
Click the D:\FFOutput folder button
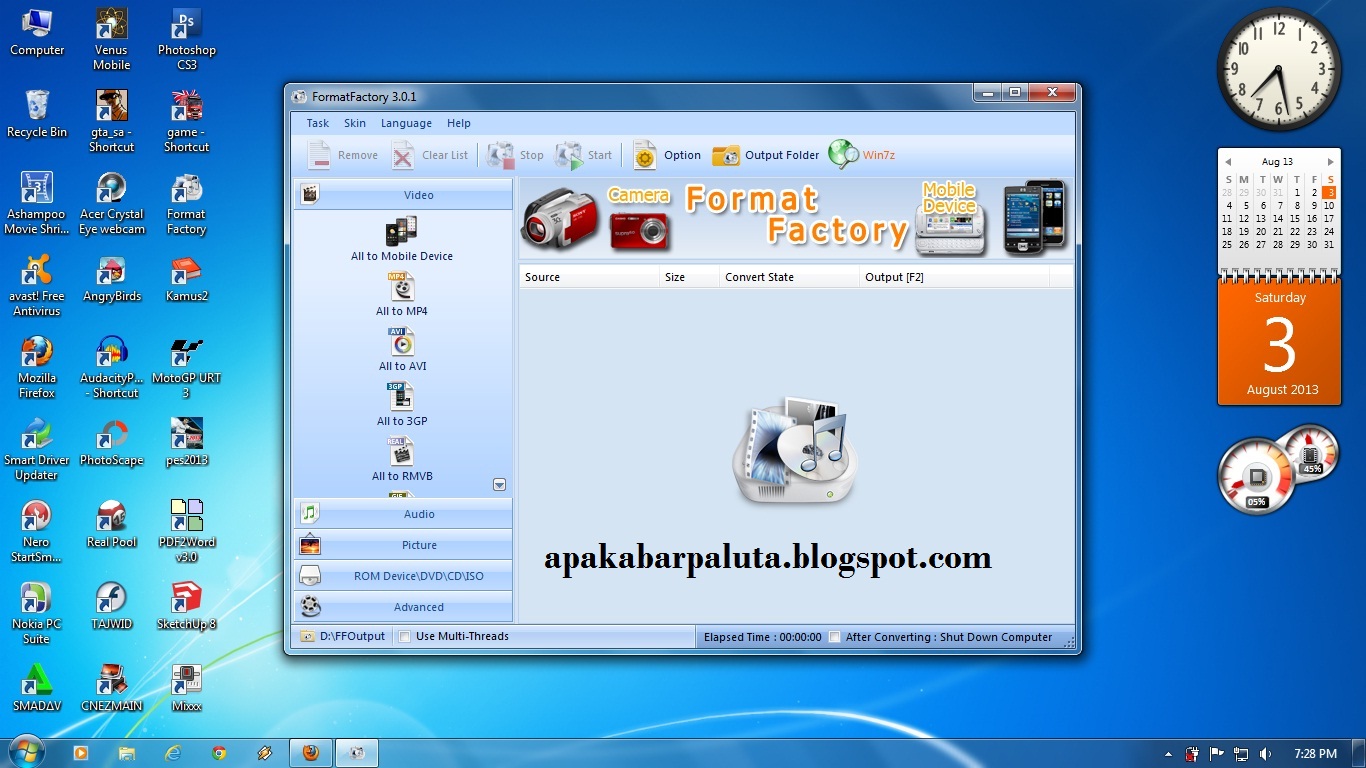[343, 636]
